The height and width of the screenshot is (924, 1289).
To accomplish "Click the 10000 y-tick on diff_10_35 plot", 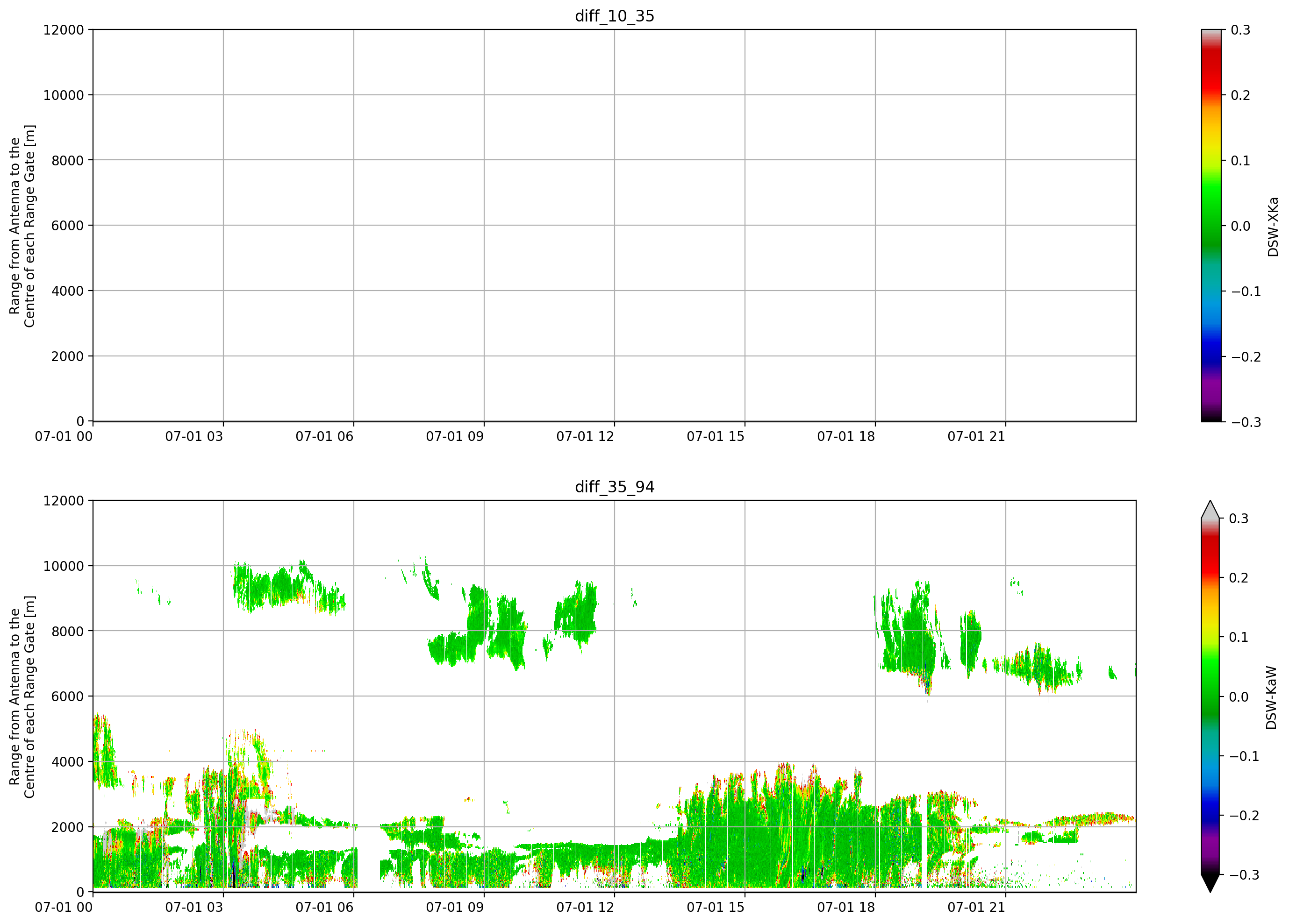I will tap(64, 95).
